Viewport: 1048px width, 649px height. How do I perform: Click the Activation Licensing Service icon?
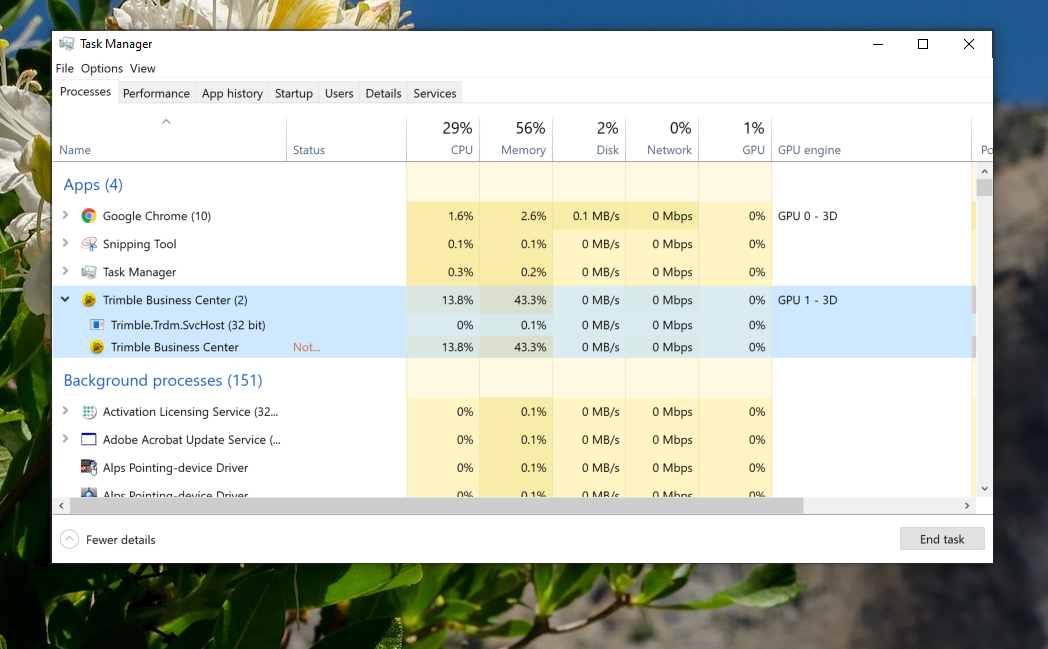coord(89,412)
